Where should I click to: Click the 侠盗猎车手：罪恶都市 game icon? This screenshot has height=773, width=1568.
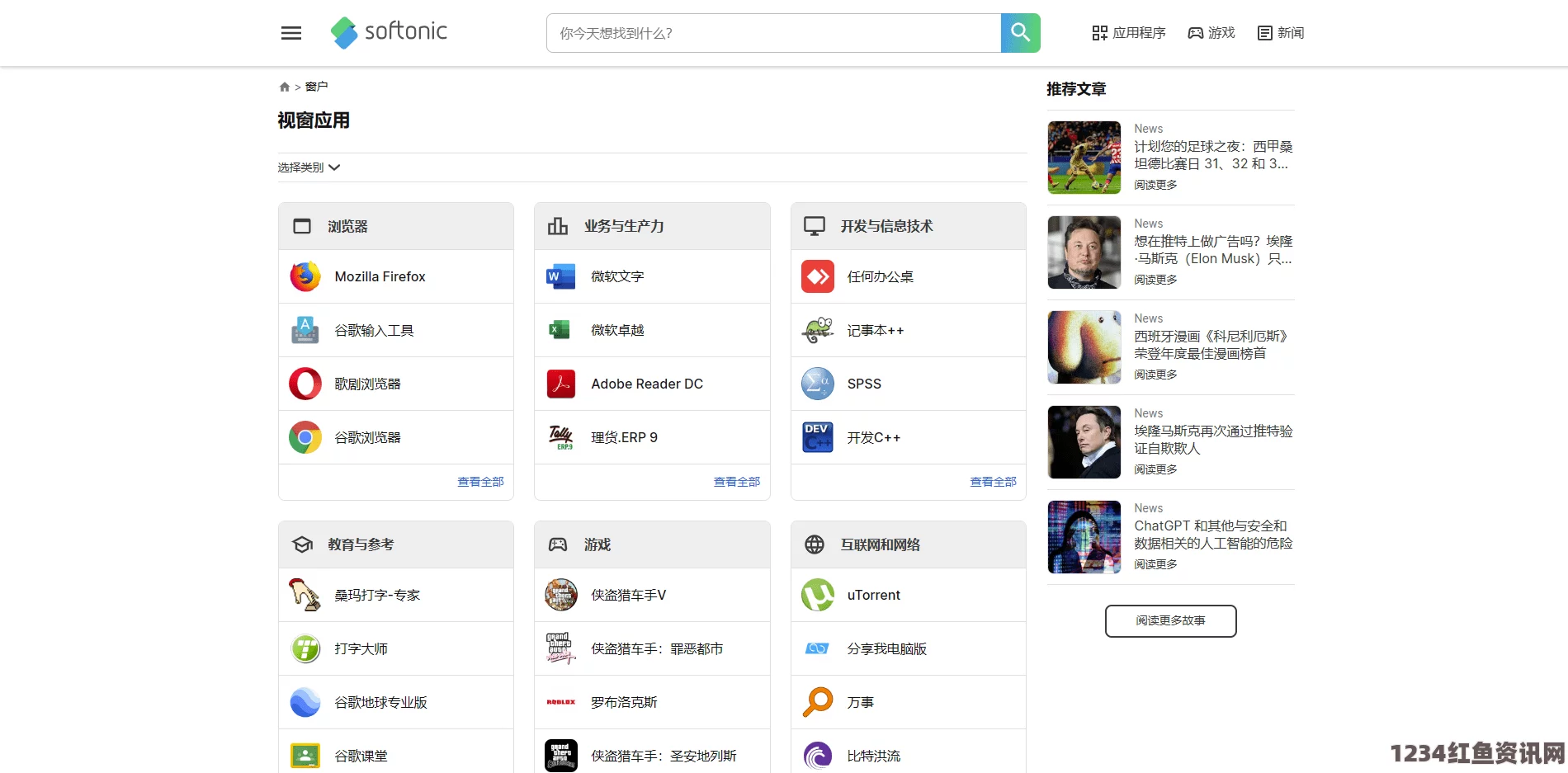(x=561, y=648)
